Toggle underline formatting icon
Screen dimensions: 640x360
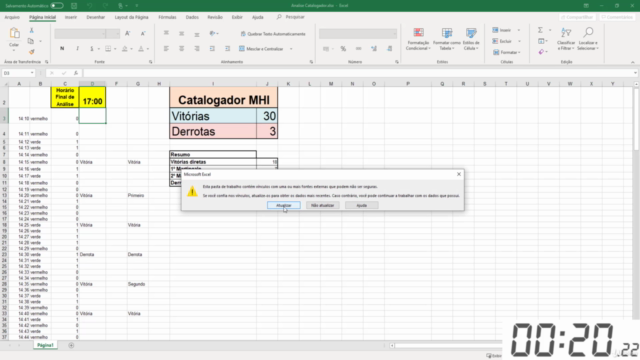coord(92,49)
